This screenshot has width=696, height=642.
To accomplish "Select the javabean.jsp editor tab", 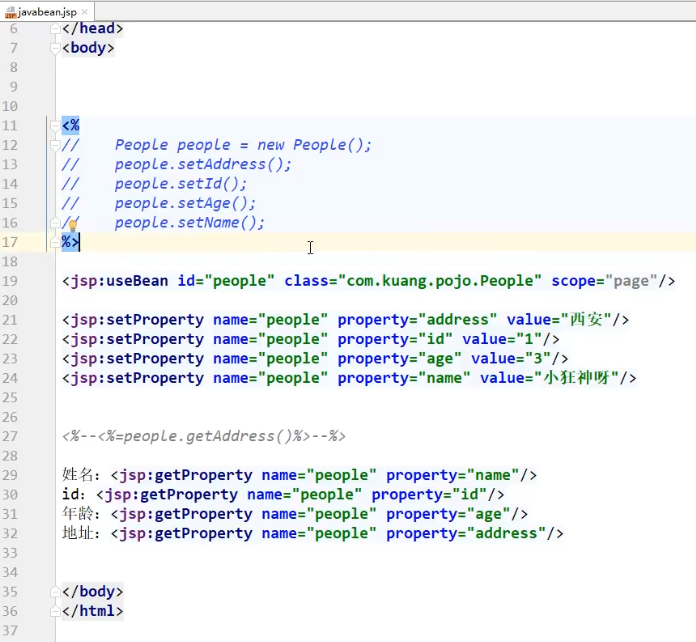I will coord(47,12).
